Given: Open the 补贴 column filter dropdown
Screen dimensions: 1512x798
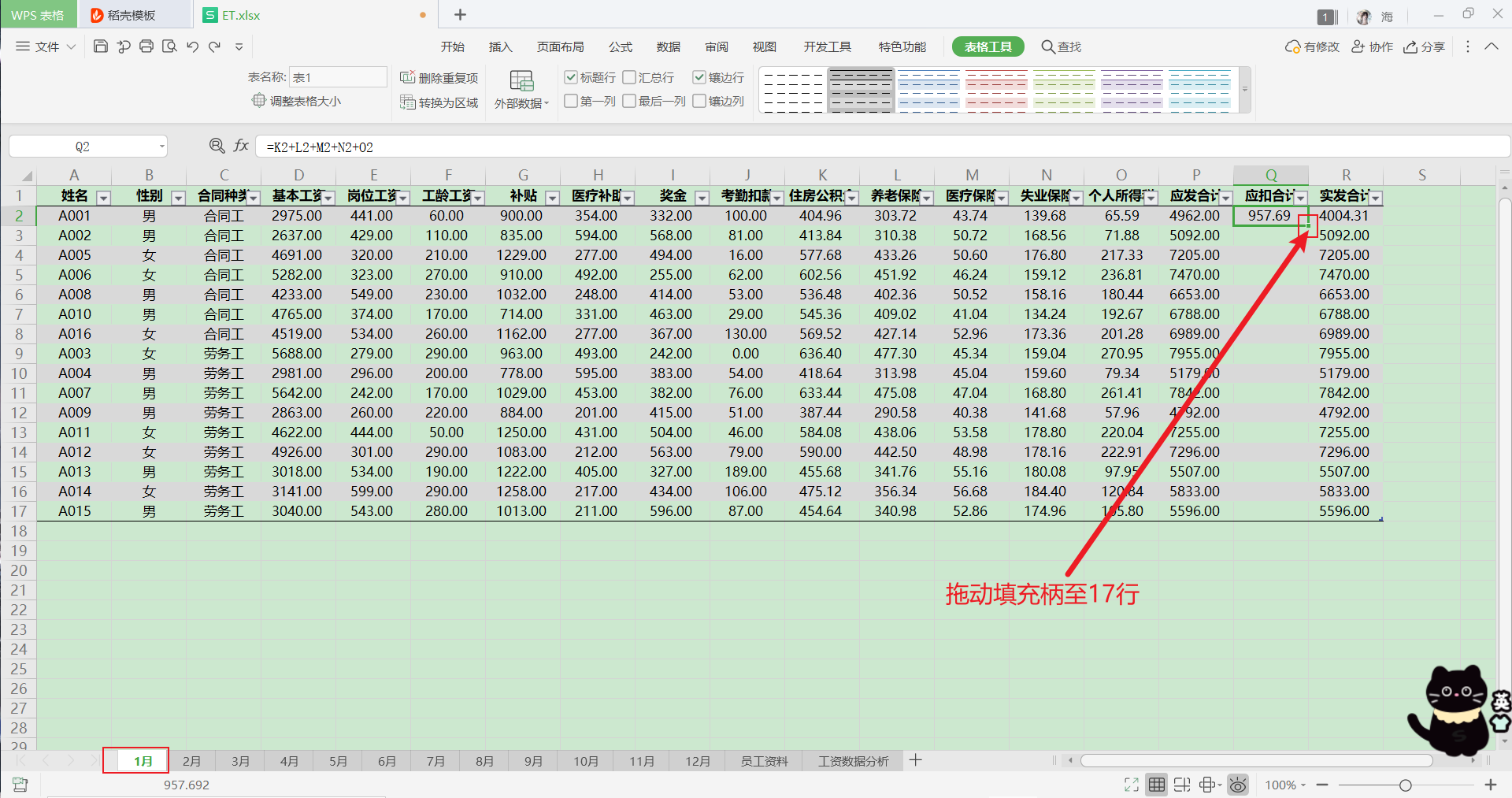Looking at the screenshot, I should tap(552, 197).
